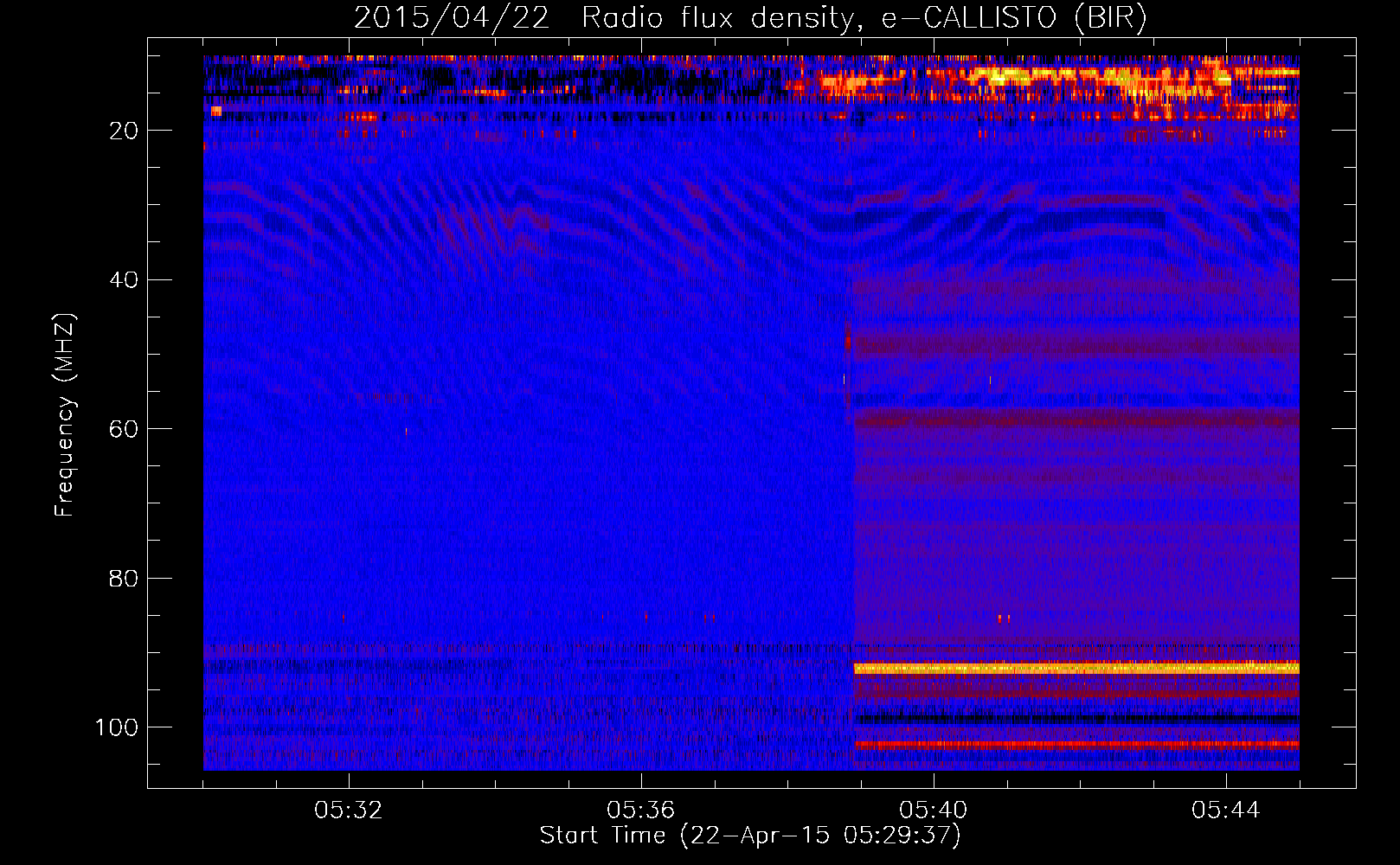Click the 'Start Time (22-Apr-15 05:29:37)' label
This screenshot has height=865, width=1400.
coord(750,835)
